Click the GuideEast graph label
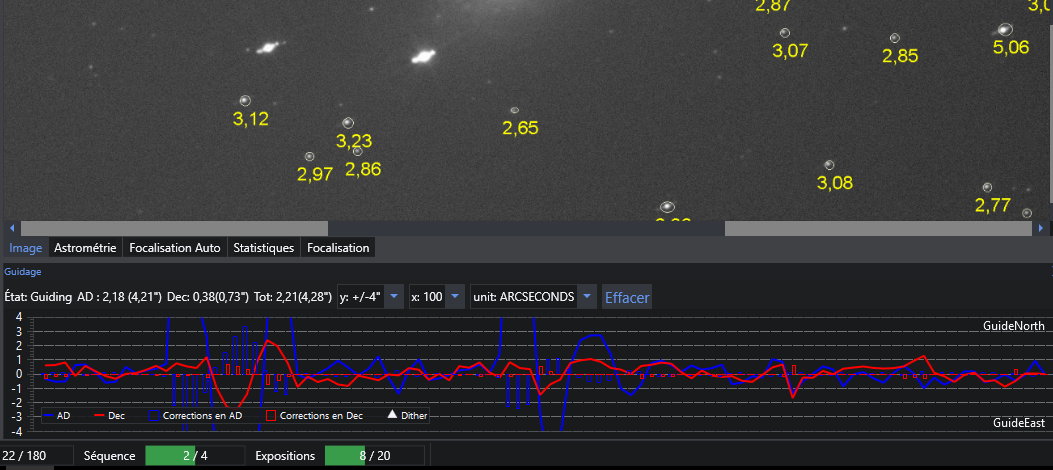The width and height of the screenshot is (1053, 470). [1019, 423]
